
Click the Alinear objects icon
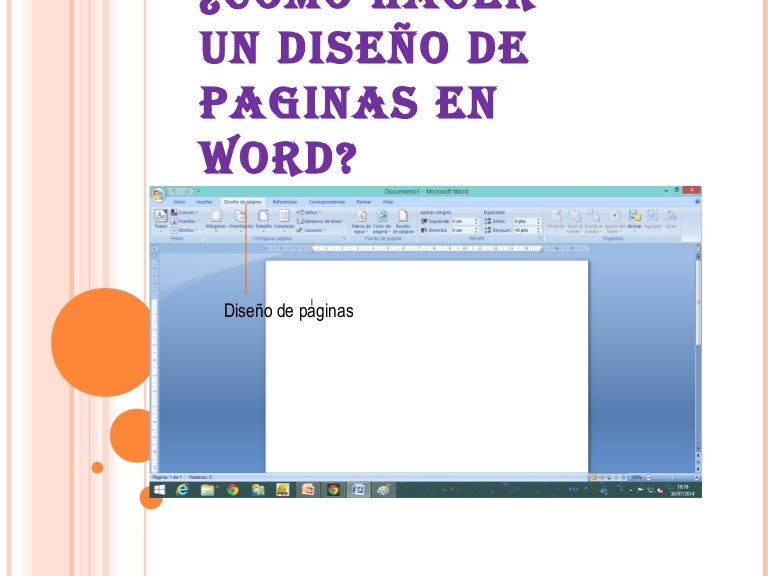coord(634,216)
